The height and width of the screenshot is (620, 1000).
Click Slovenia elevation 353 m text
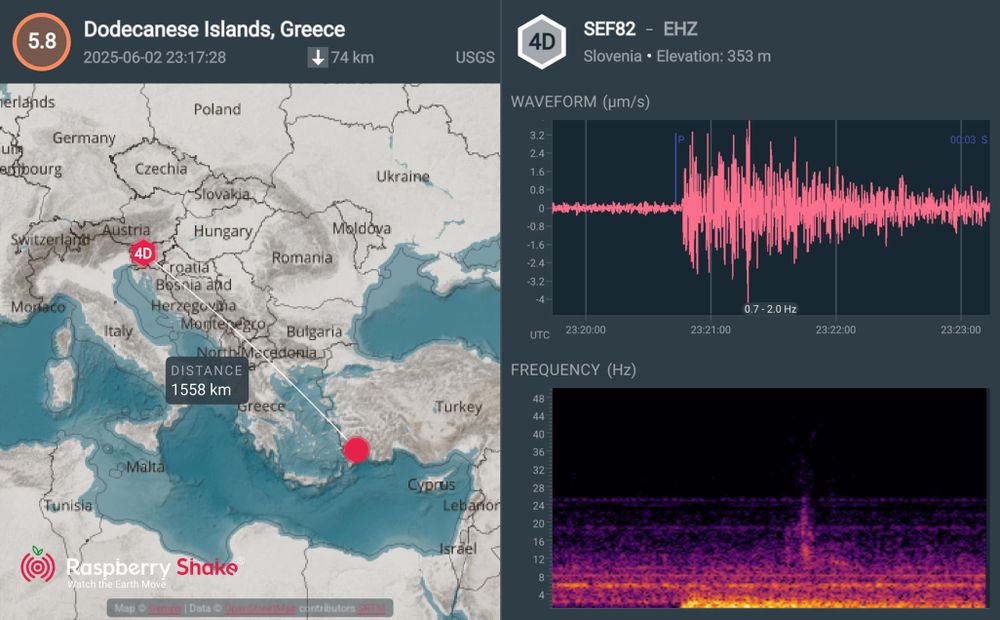pyautogui.click(x=677, y=56)
